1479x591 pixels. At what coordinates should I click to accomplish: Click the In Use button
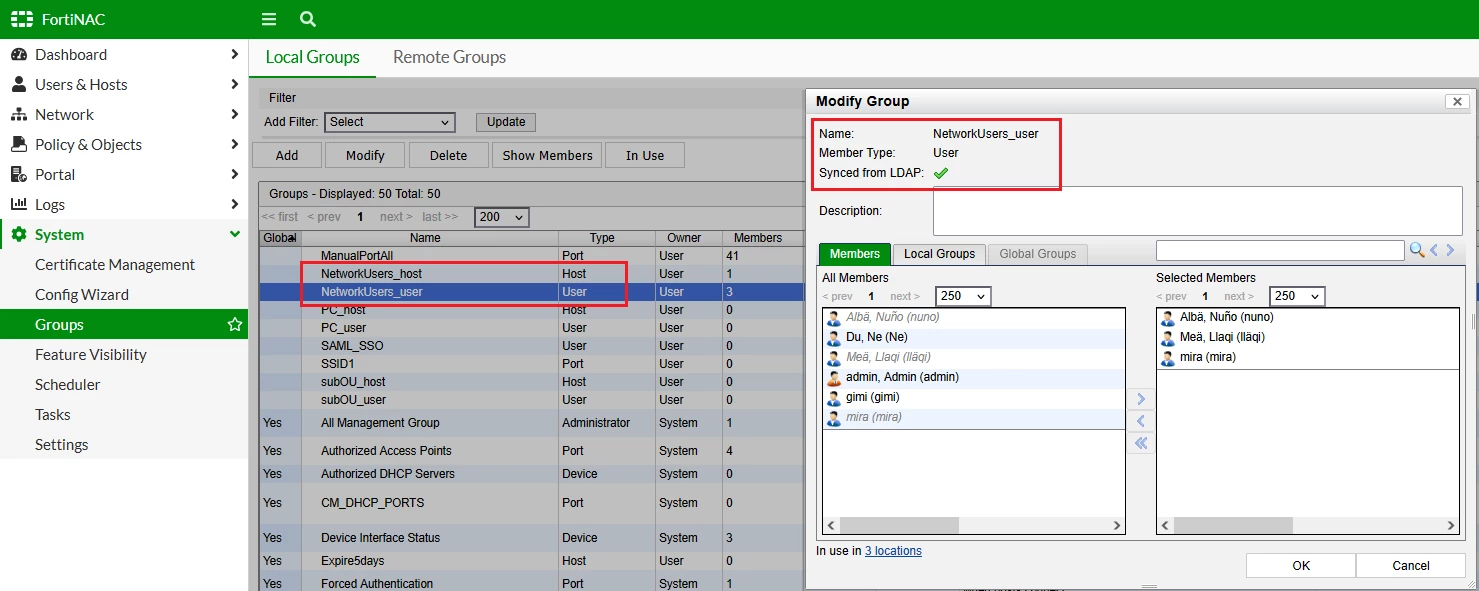click(x=645, y=155)
